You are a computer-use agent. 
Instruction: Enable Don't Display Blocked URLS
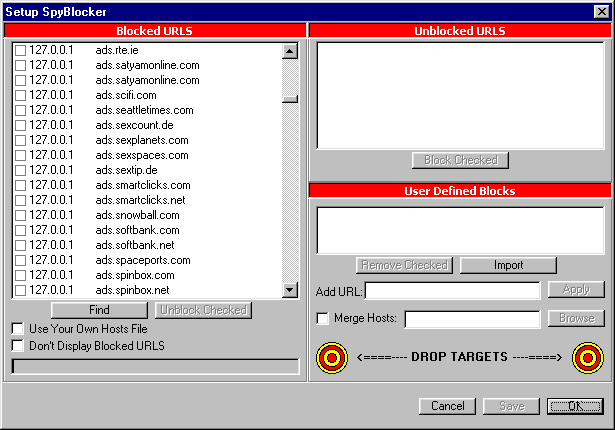18,346
